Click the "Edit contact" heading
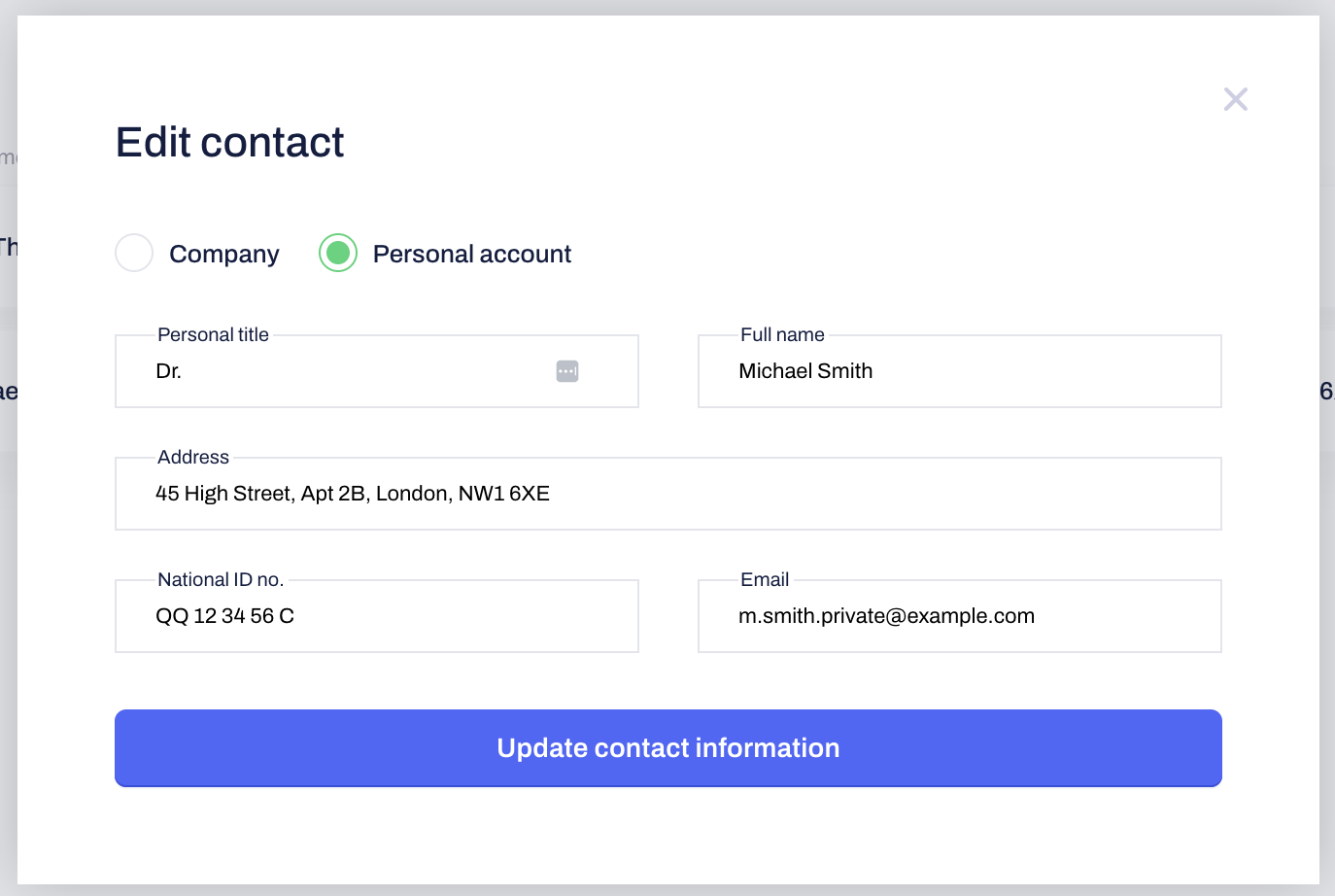The image size is (1335, 896). pos(229,142)
